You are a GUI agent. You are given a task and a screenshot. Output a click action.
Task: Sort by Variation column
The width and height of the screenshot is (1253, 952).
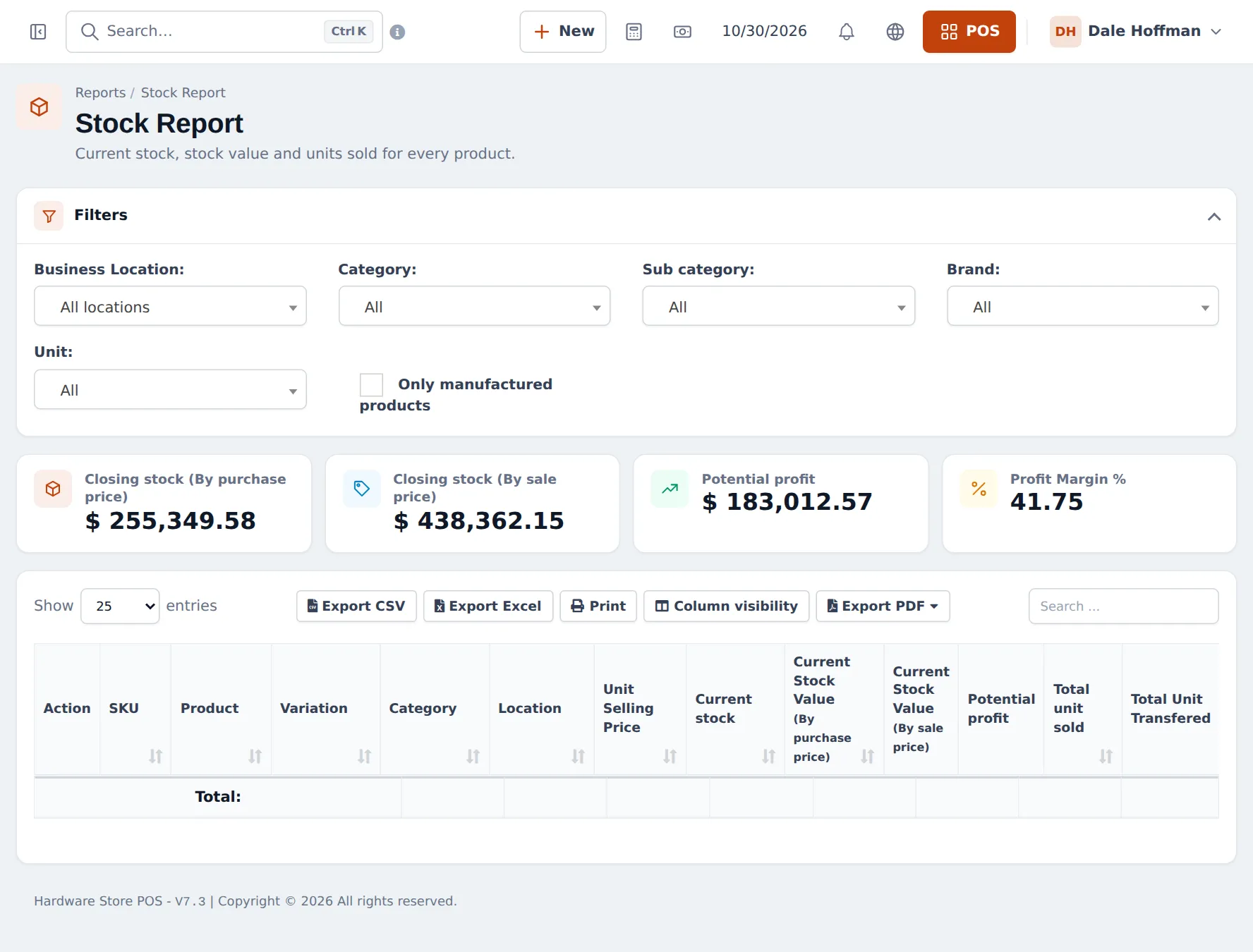pos(325,709)
